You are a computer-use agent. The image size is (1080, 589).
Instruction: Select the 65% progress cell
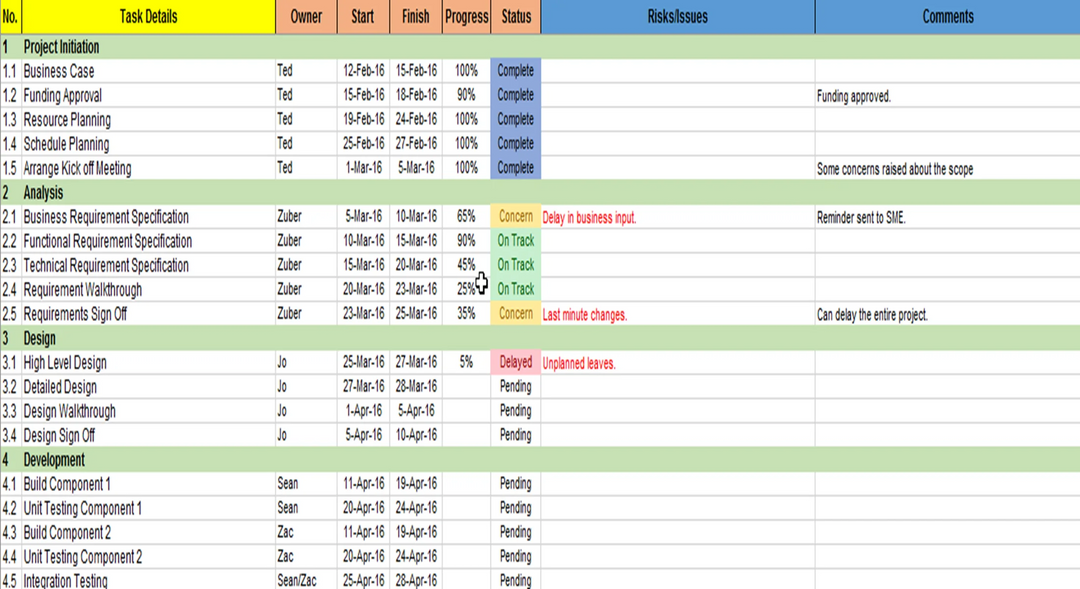(x=466, y=217)
